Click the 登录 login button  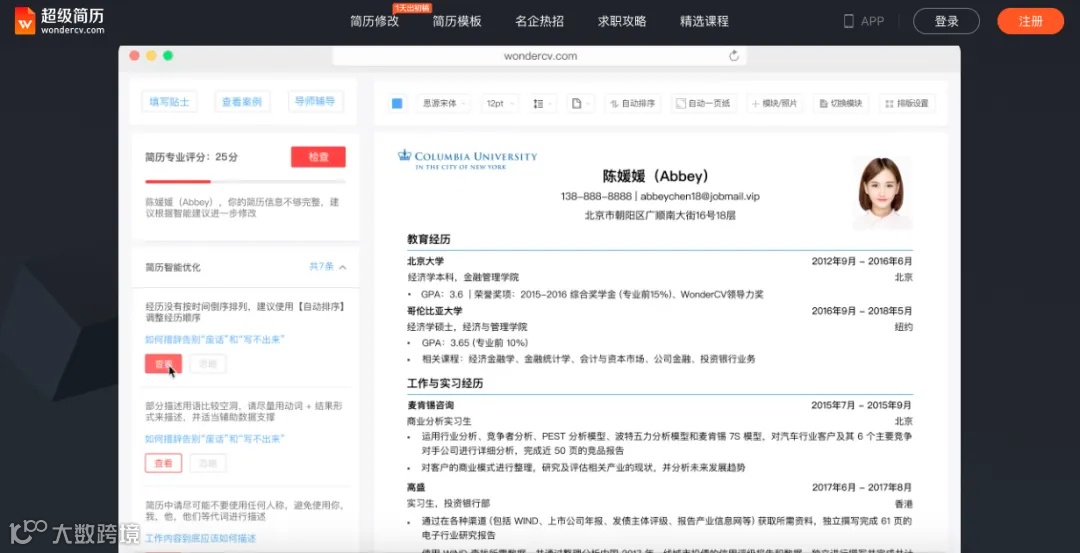coord(946,21)
